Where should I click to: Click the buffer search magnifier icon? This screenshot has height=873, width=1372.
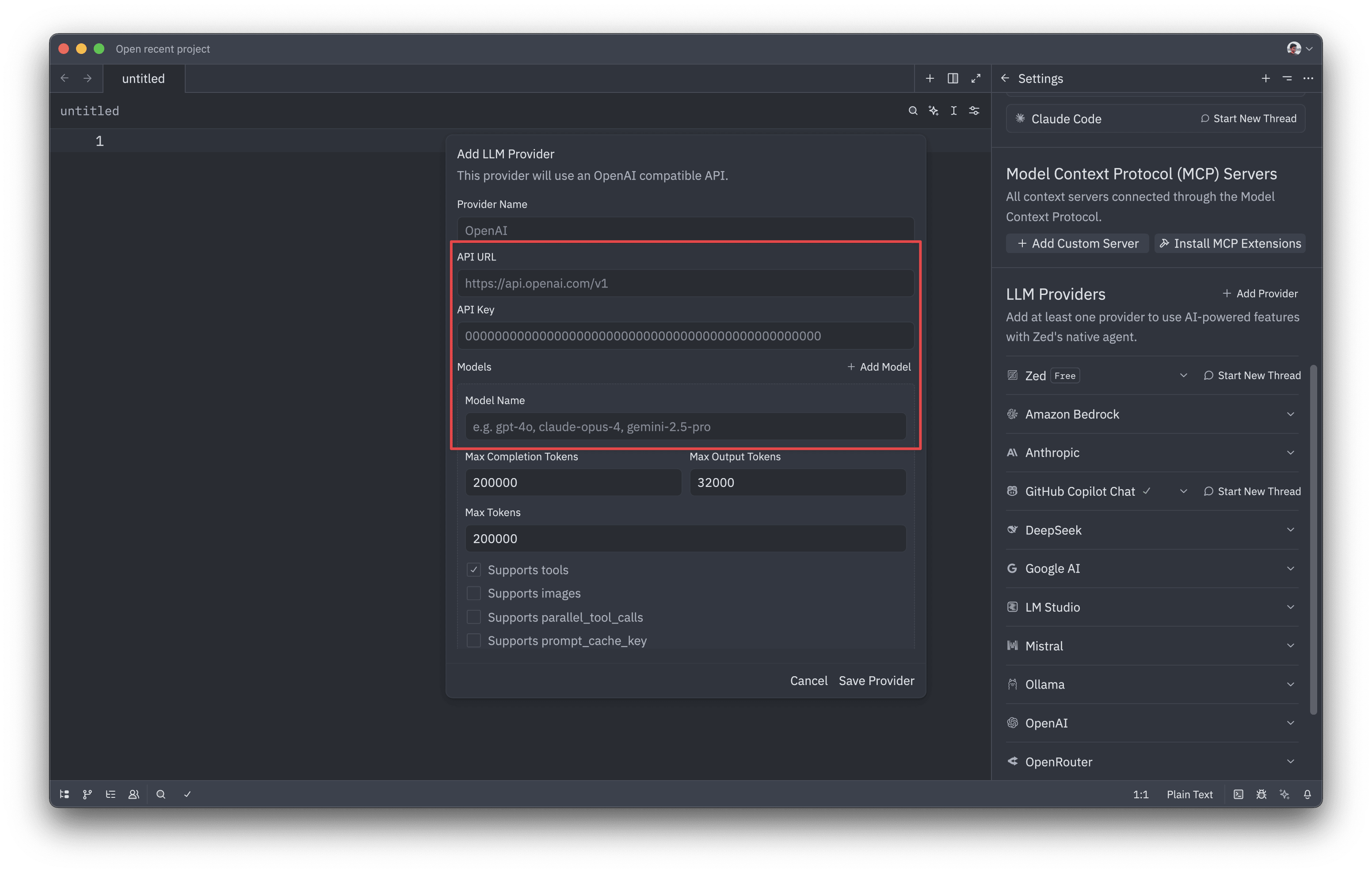[913, 111]
